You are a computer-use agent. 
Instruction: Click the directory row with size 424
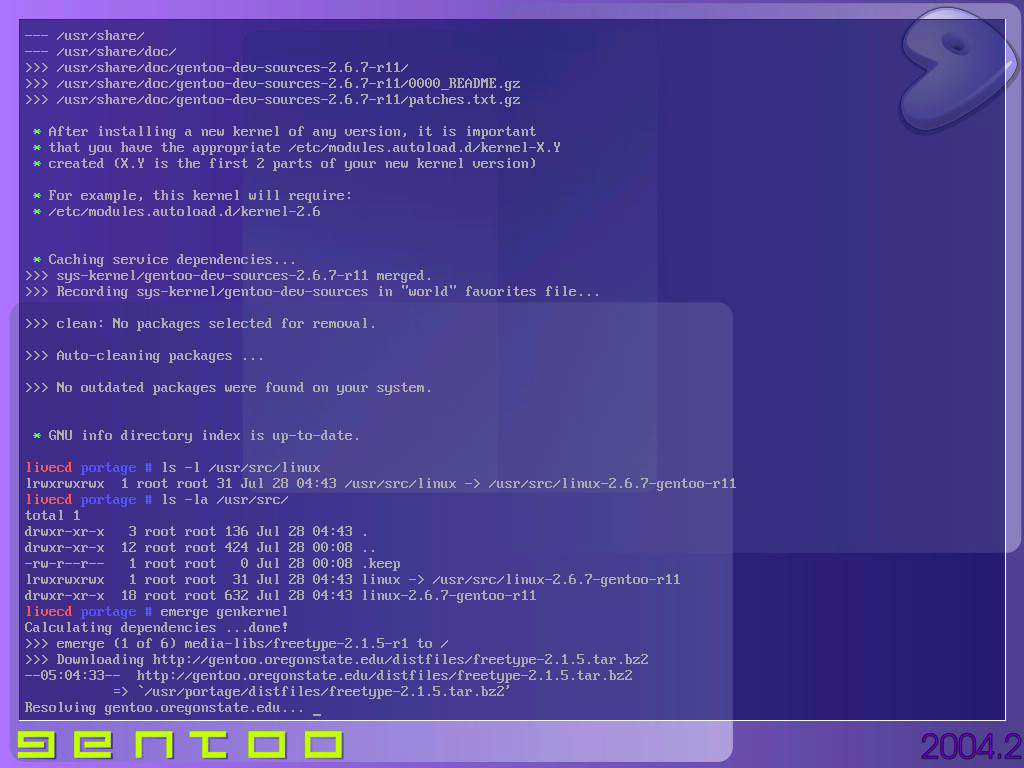pyautogui.click(x=200, y=548)
